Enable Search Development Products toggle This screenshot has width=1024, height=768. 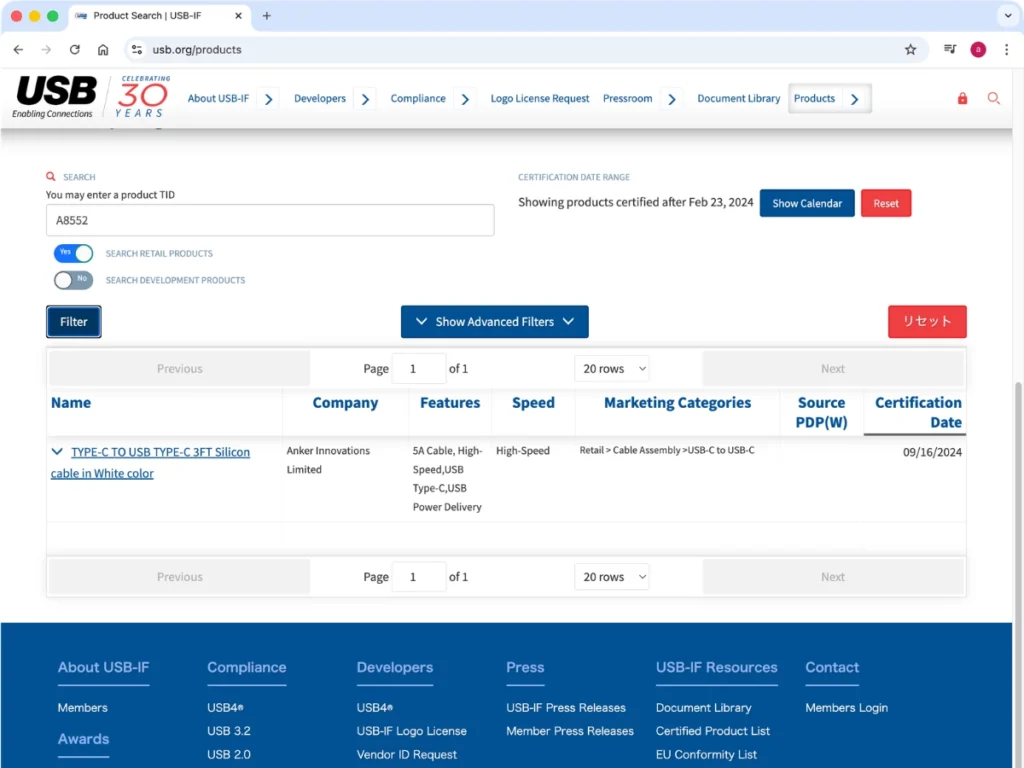(x=73, y=280)
